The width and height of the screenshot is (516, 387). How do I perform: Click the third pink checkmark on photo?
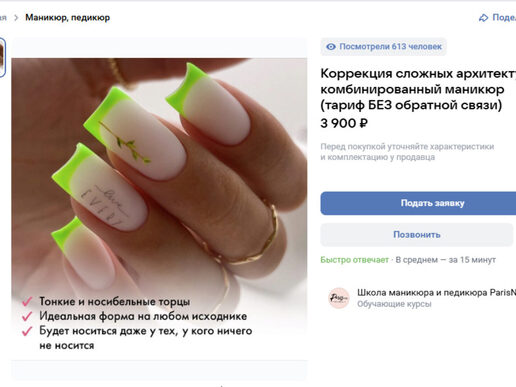pyautogui.click(x=27, y=331)
